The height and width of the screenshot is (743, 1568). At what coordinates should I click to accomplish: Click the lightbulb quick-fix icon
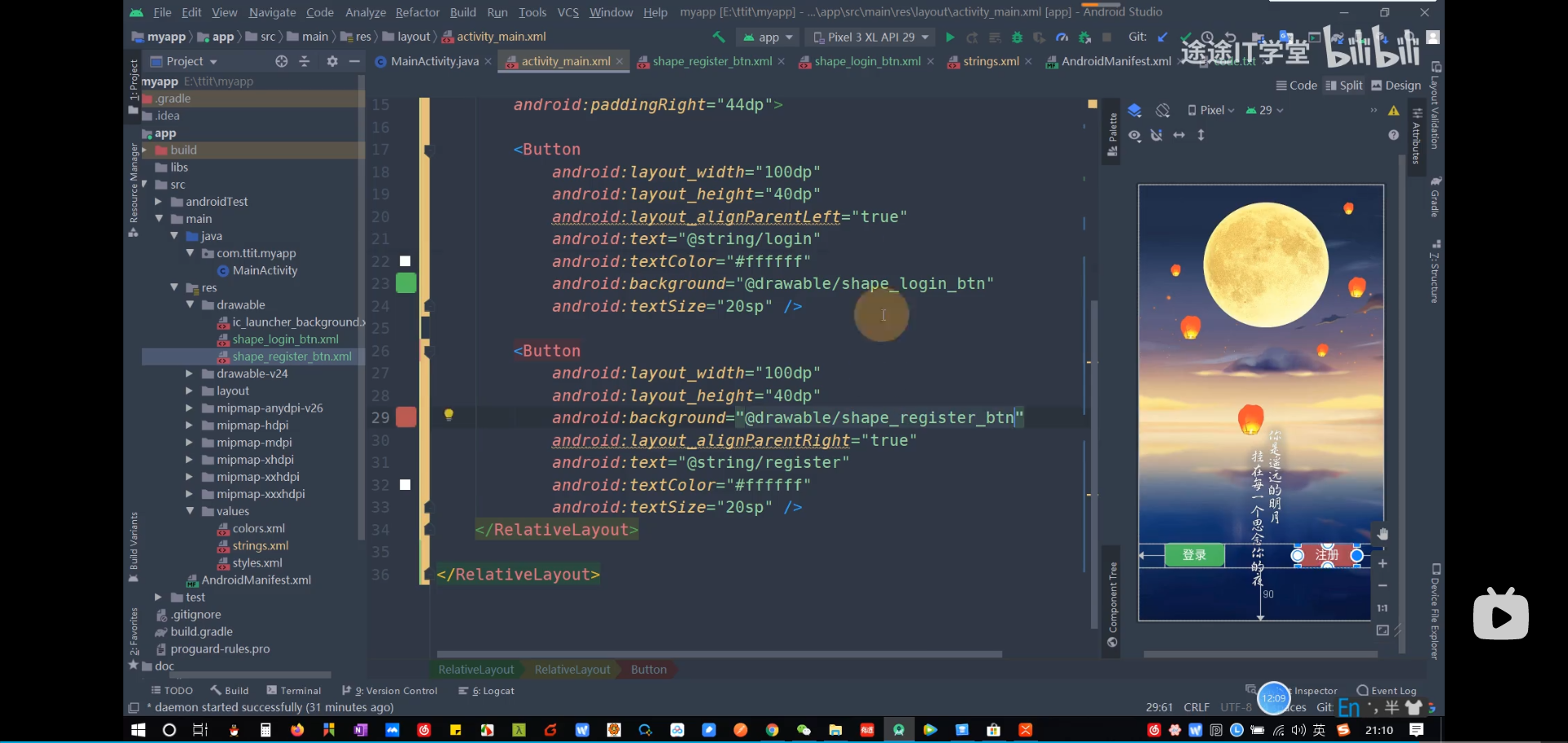click(x=448, y=415)
